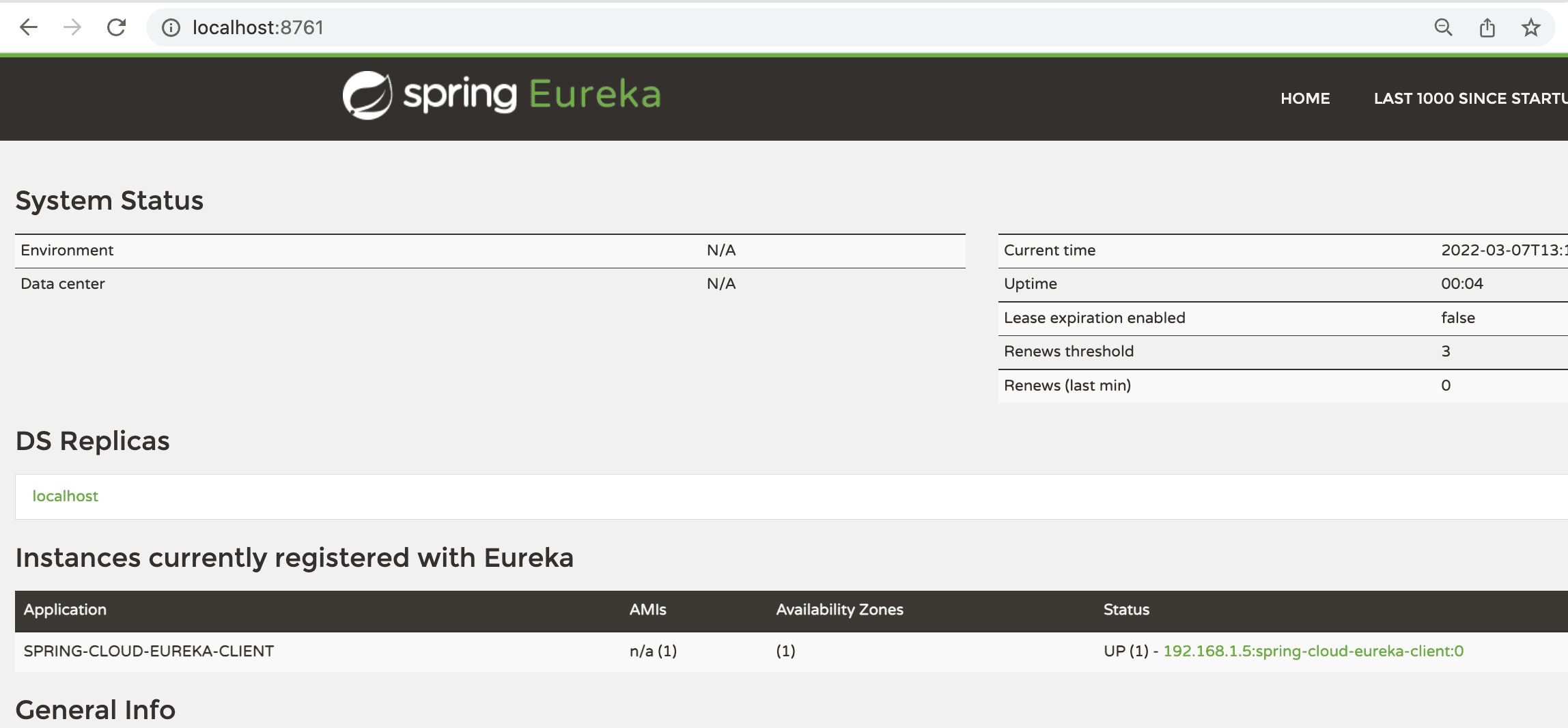The height and width of the screenshot is (728, 1568).
Task: Click the System Status heading
Action: tap(109, 201)
